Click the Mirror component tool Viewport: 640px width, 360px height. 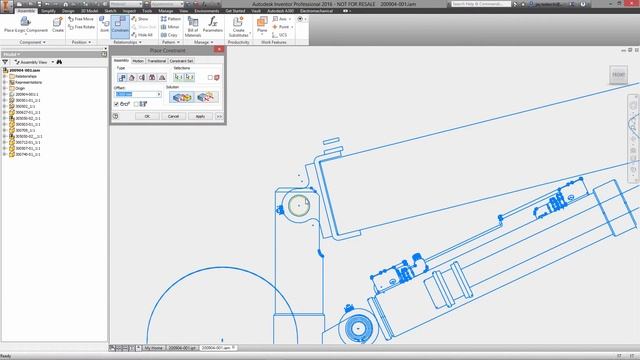[x=170, y=27]
